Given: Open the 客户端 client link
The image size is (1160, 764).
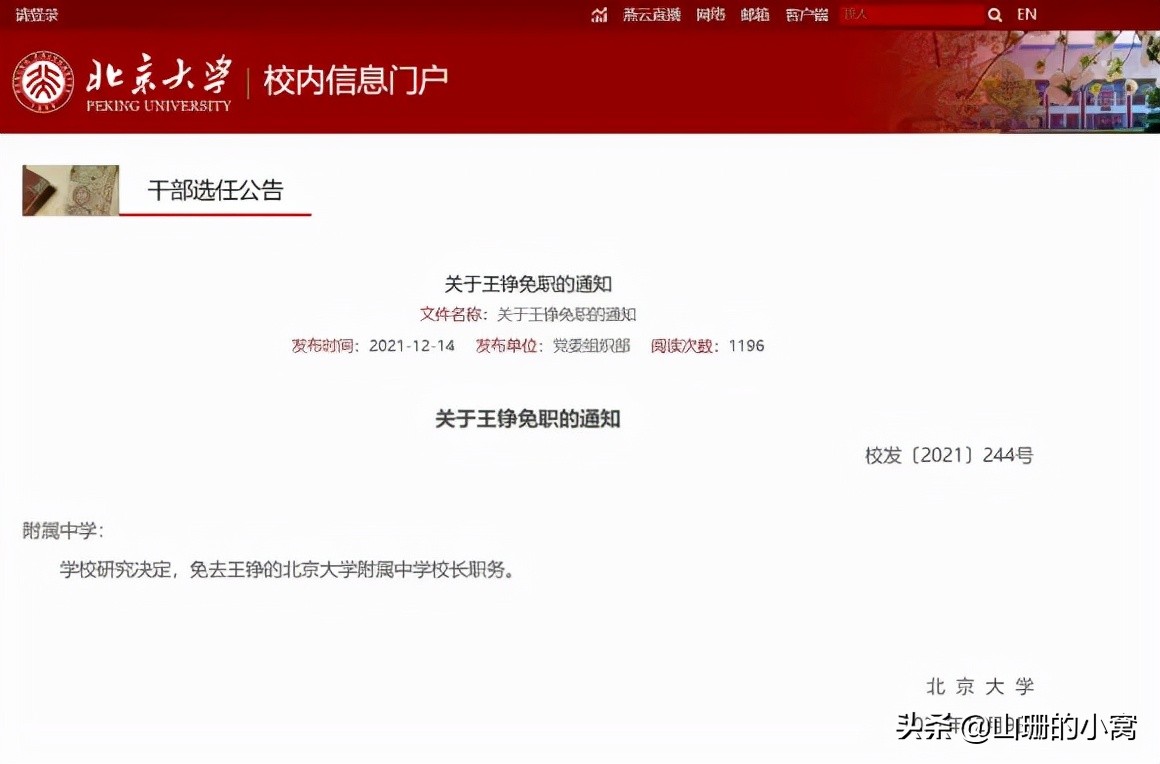Looking at the screenshot, I should [x=807, y=14].
